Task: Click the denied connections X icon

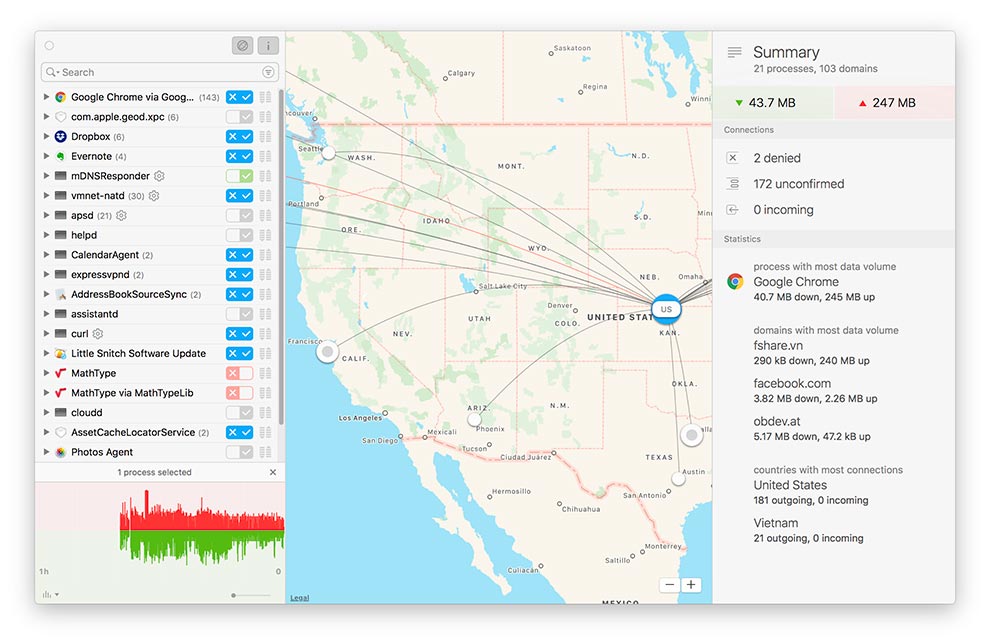Action: coord(733,158)
